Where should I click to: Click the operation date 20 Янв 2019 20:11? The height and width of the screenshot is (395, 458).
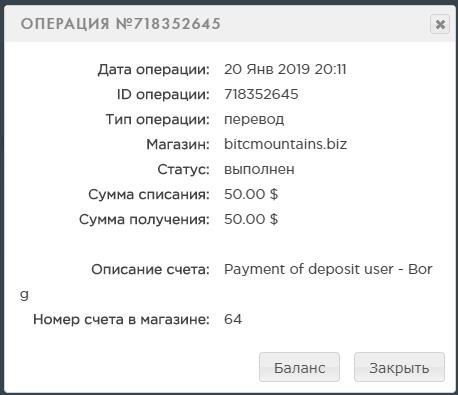coord(285,69)
